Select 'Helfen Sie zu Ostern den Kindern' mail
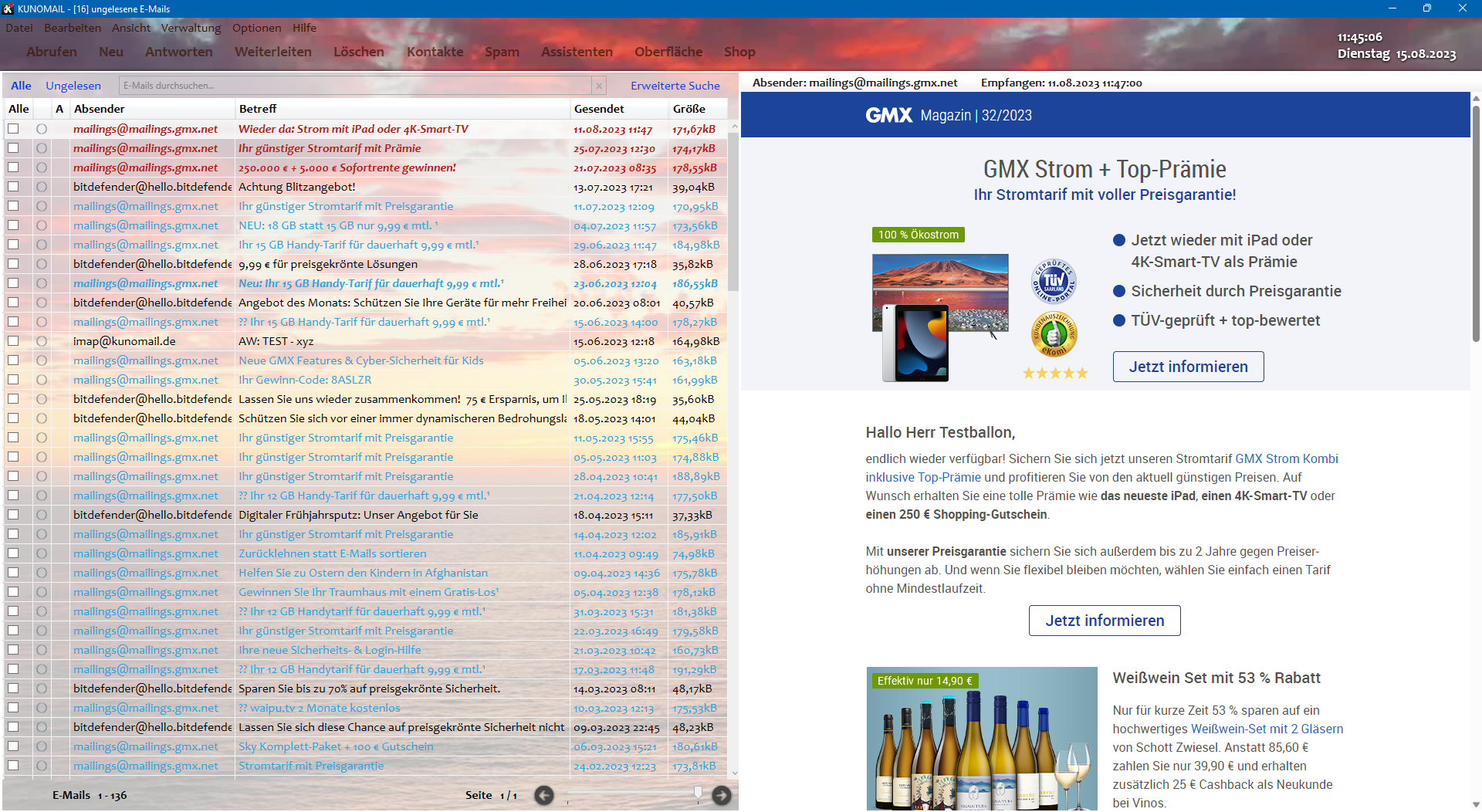The height and width of the screenshot is (812, 1482). (x=363, y=573)
